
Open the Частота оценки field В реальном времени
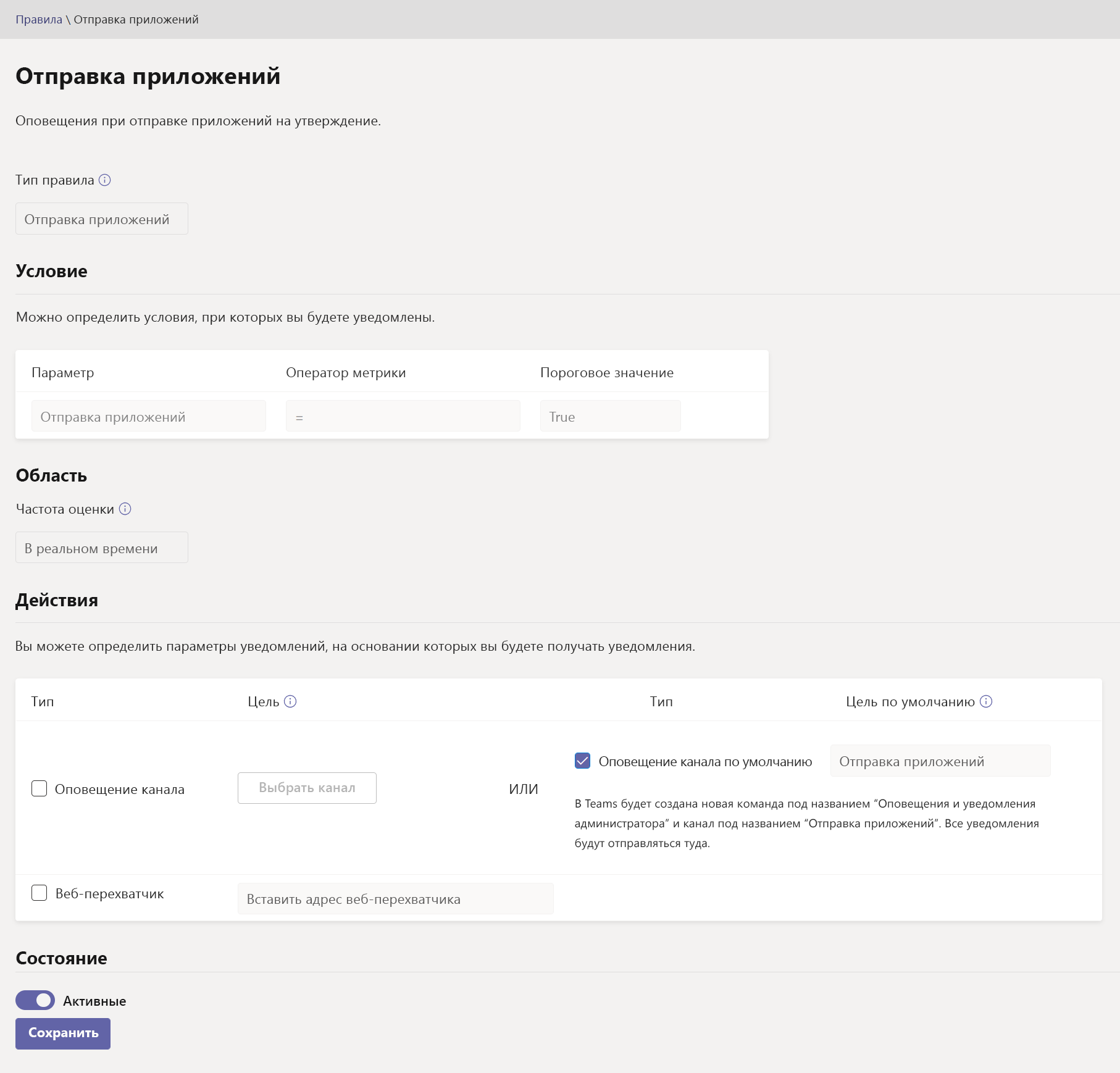[x=102, y=548]
